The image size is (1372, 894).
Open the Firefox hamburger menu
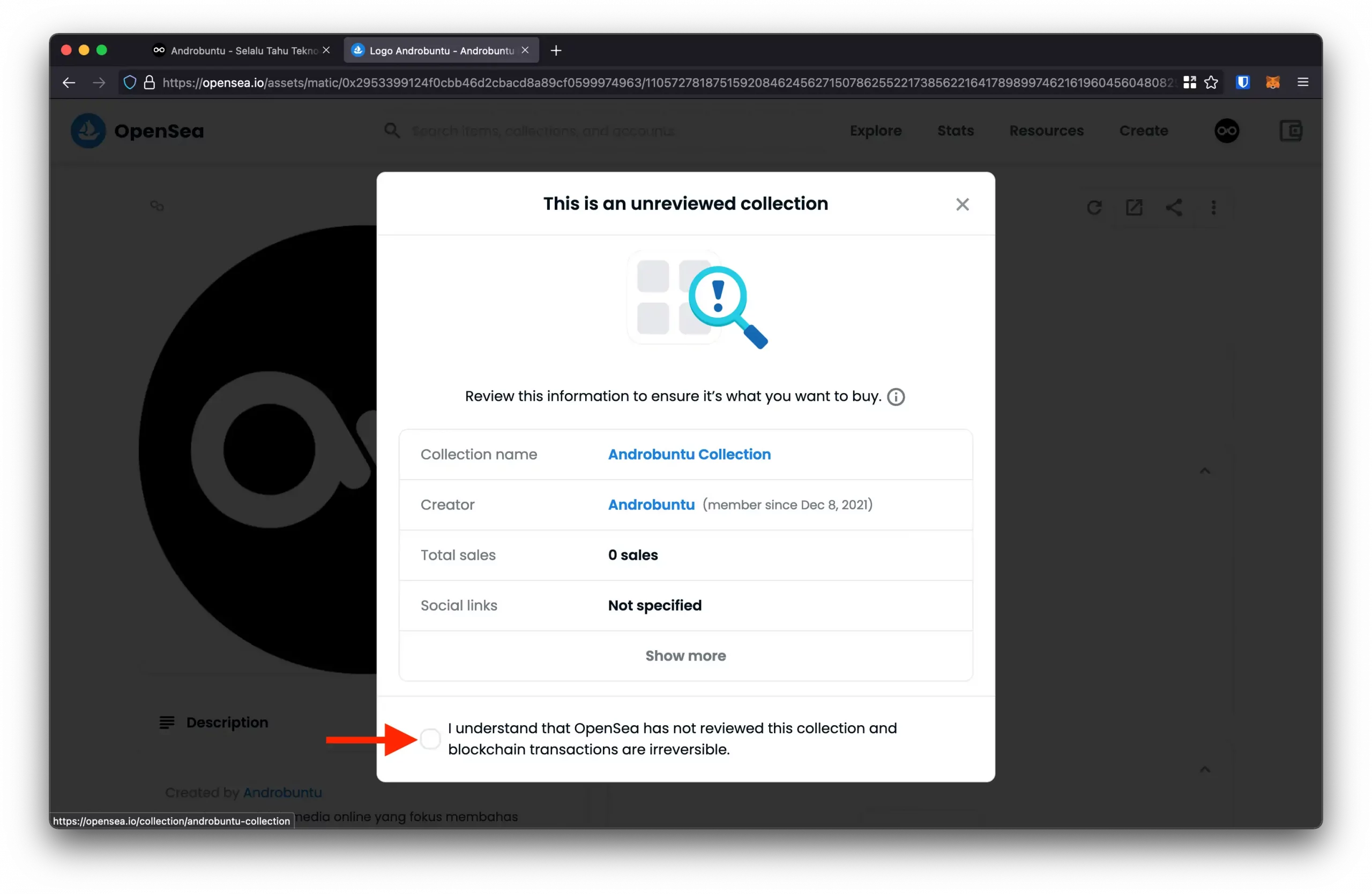(1302, 82)
